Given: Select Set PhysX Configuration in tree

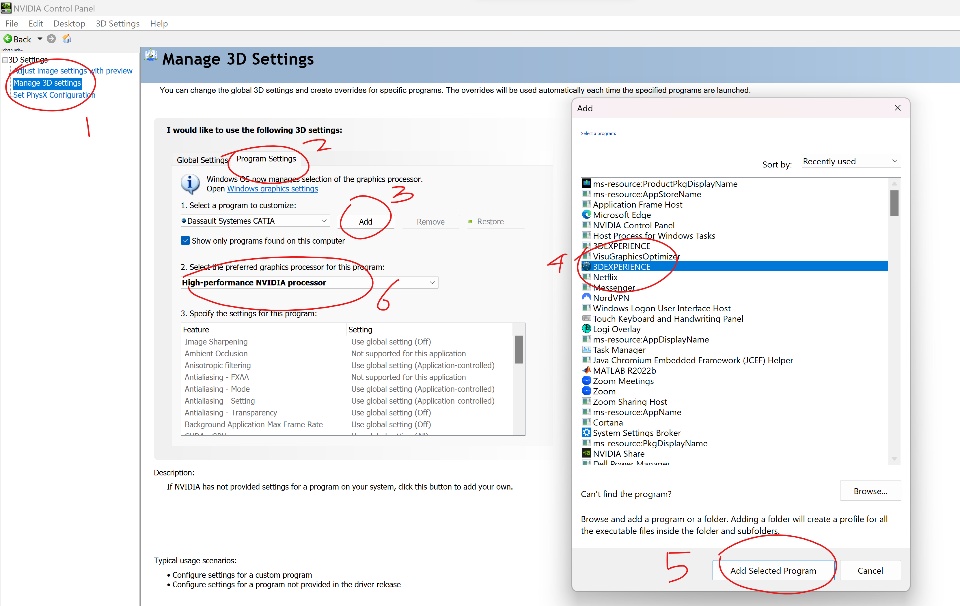Looking at the screenshot, I should point(54,95).
